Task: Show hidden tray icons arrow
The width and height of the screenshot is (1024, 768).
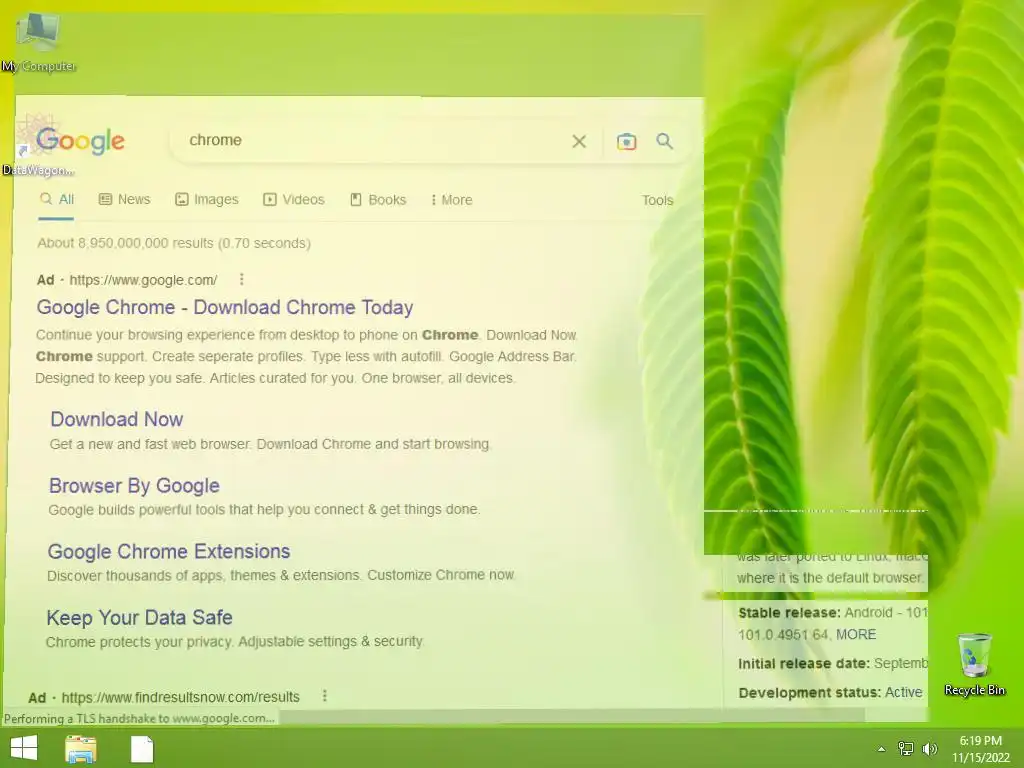Action: 881,749
